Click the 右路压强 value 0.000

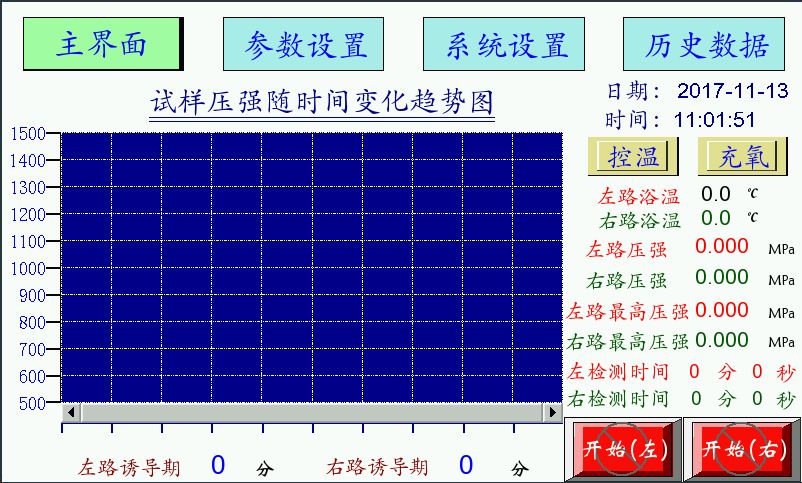(722, 277)
